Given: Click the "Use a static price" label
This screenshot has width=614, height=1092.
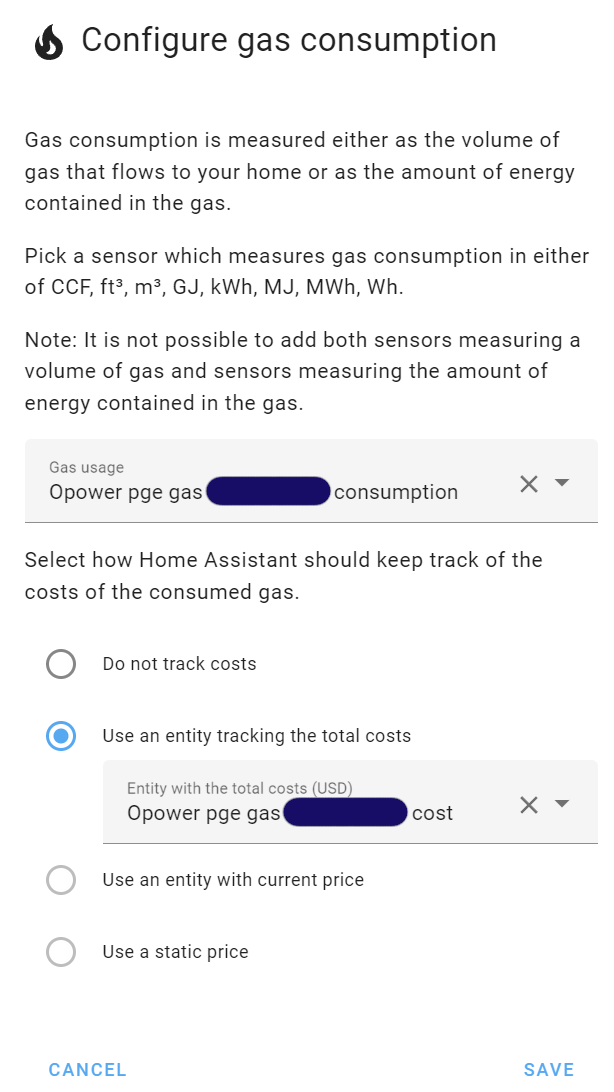Looking at the screenshot, I should (x=175, y=951).
